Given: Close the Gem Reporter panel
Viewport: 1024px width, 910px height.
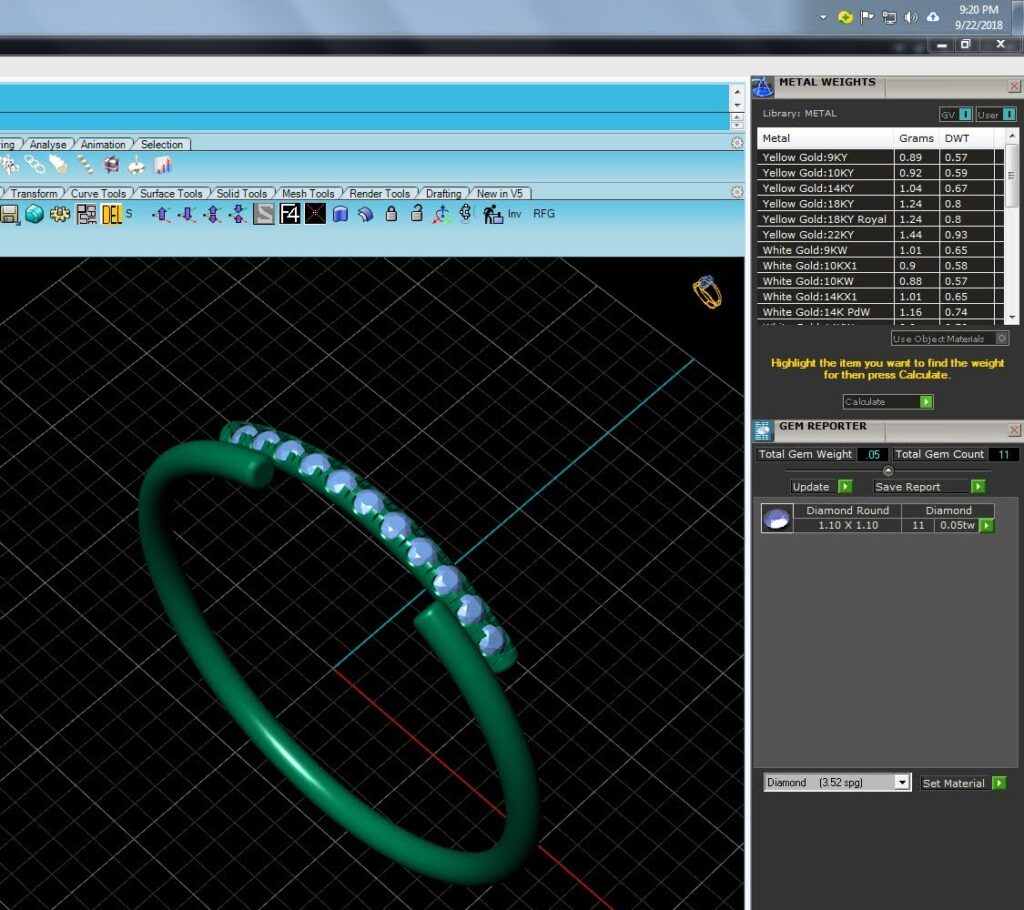Looking at the screenshot, I should click(x=1014, y=430).
